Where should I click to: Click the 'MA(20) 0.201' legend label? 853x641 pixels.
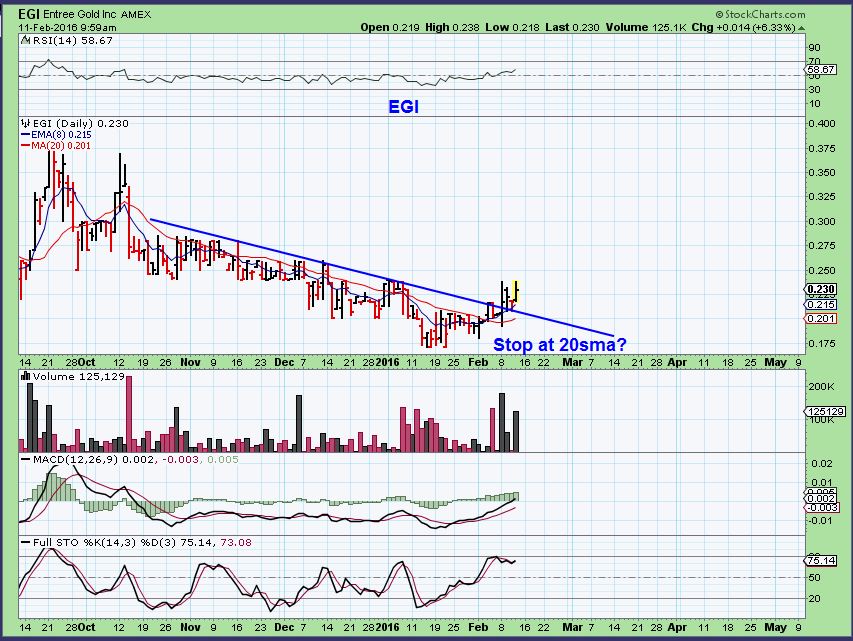(61, 145)
